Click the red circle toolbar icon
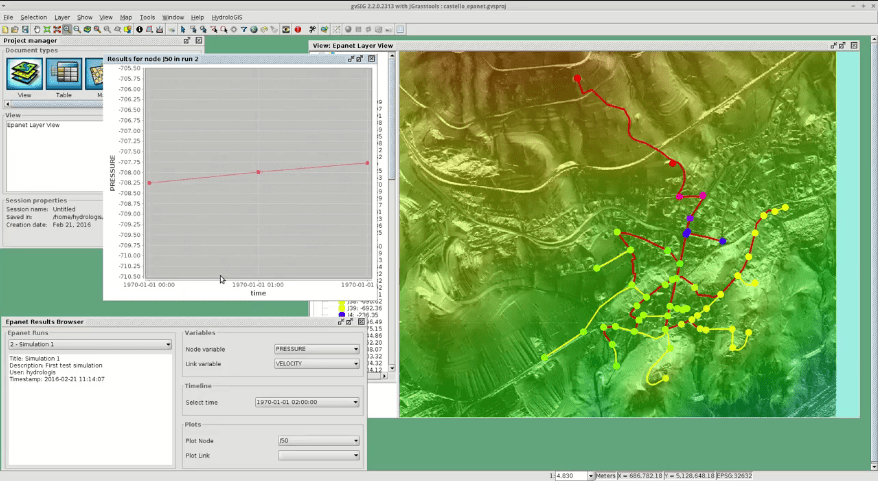 coord(297,29)
